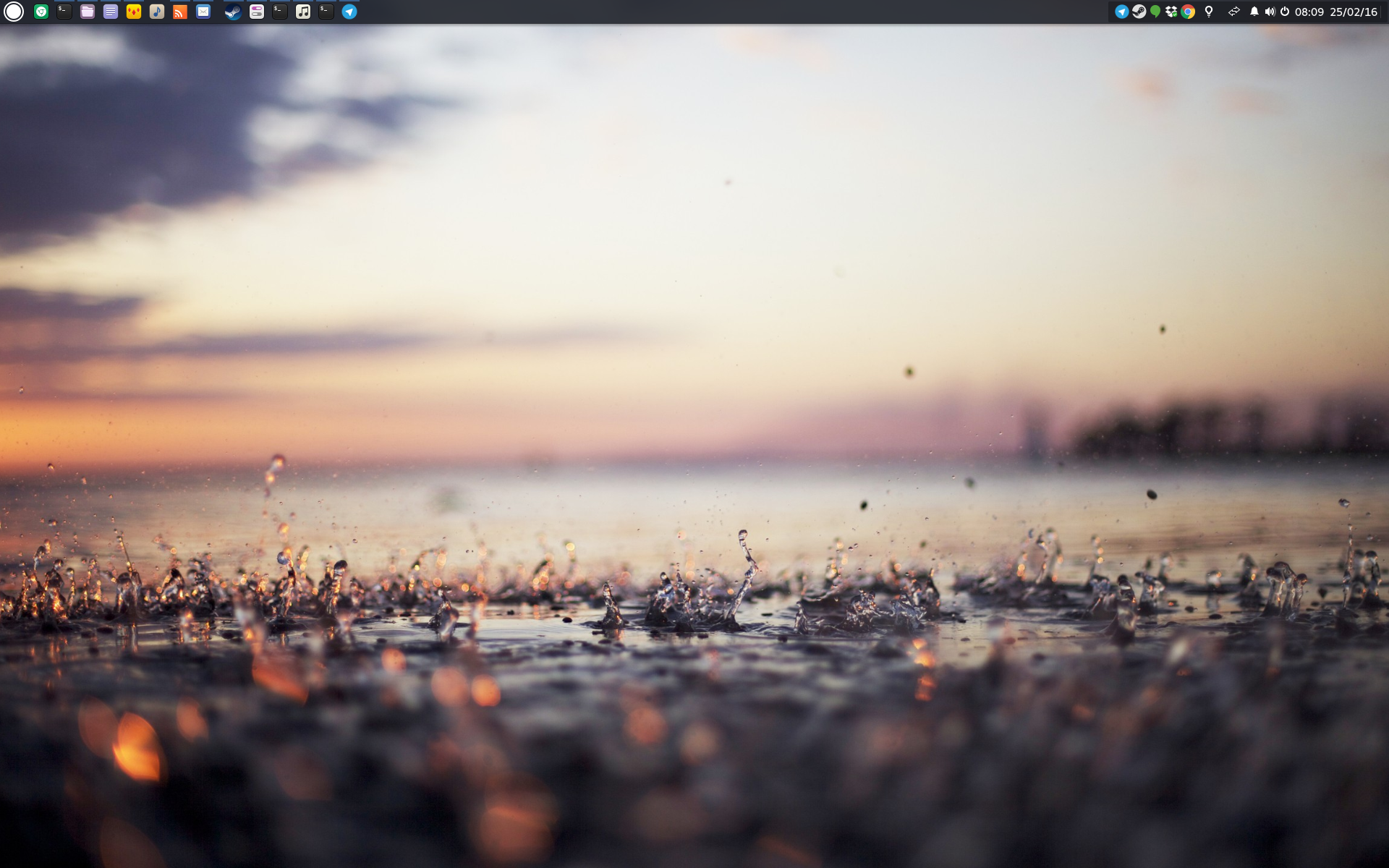Open the tweak tool switches icon
Image resolution: width=1389 pixels, height=868 pixels.
(257, 12)
